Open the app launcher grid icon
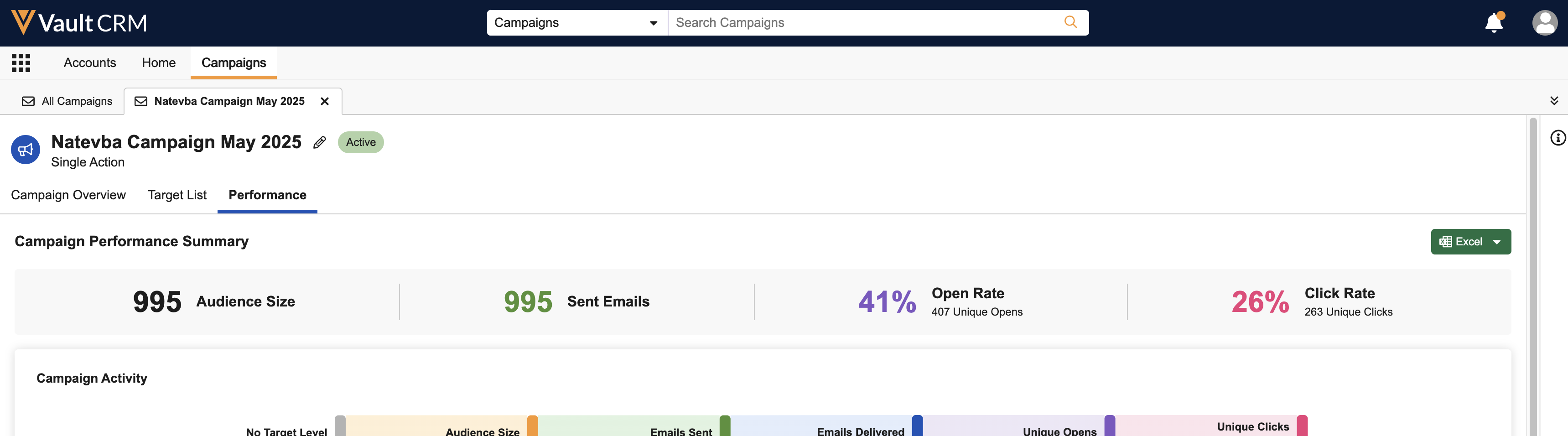 coord(21,63)
